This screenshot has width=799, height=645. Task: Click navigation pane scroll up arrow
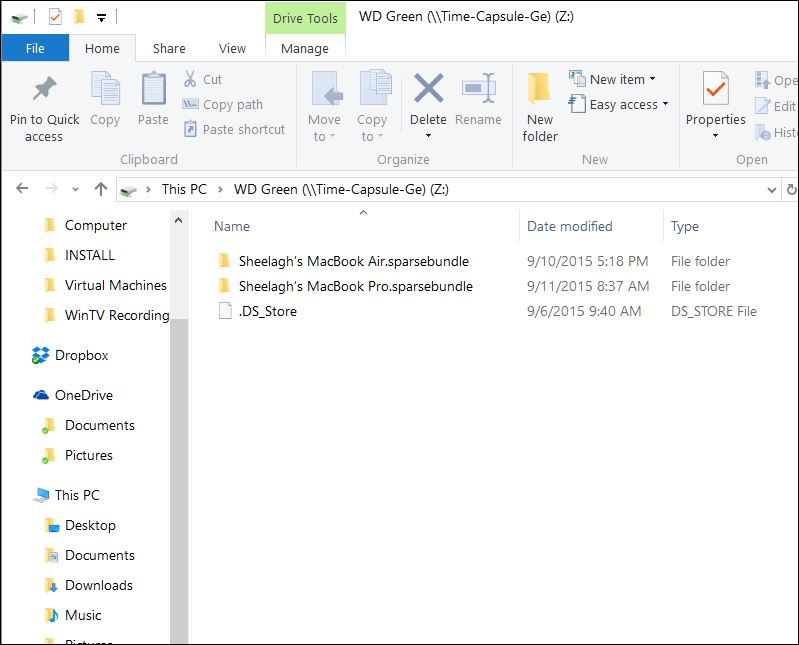coord(178,221)
